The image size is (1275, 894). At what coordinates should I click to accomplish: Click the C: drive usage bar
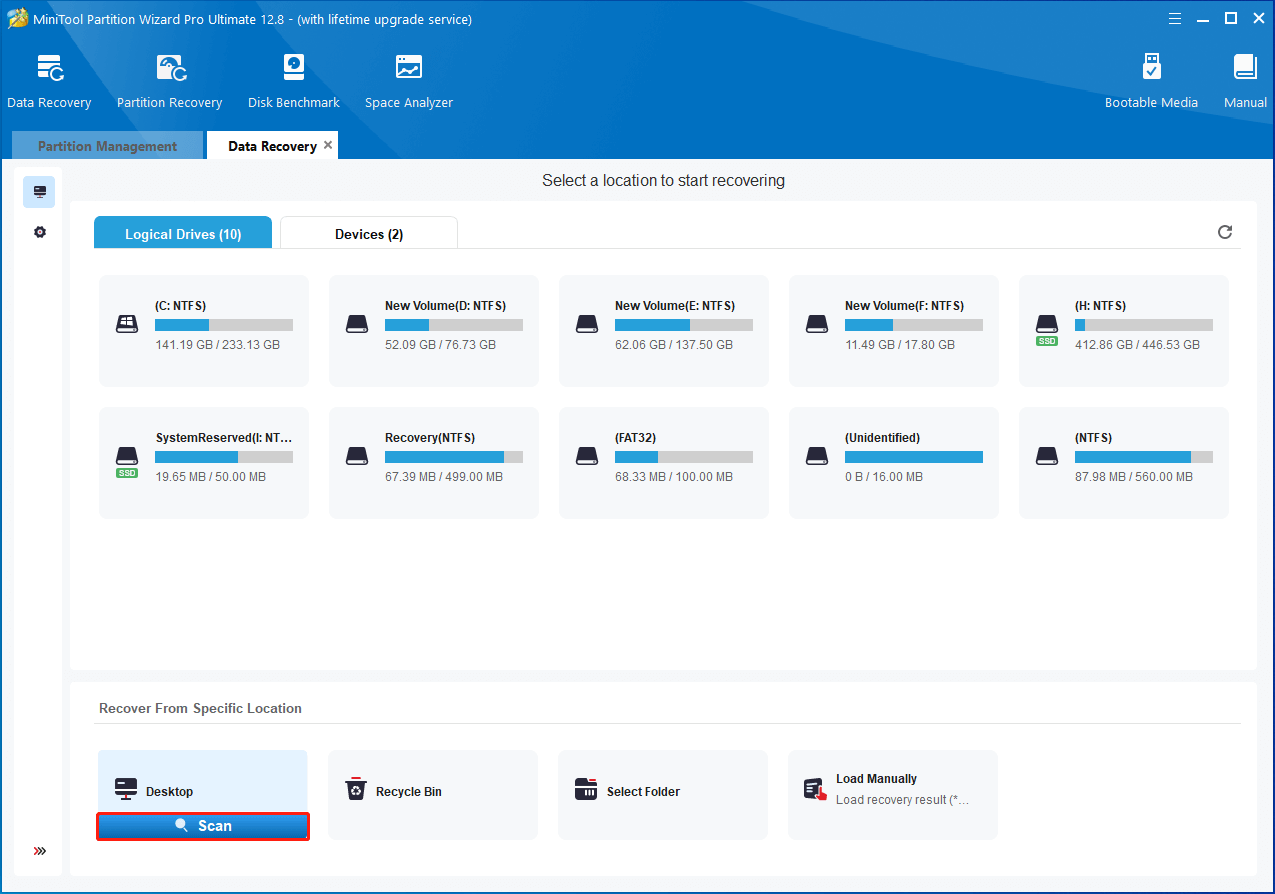[x=224, y=325]
